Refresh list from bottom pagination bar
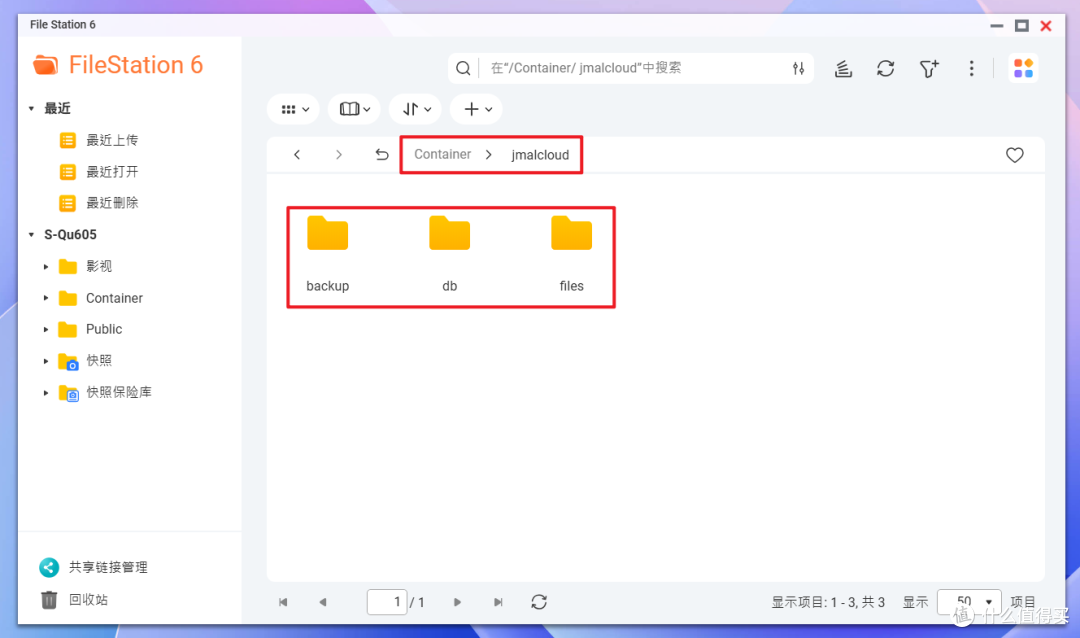Viewport: 1080px width, 638px height. pos(539,602)
